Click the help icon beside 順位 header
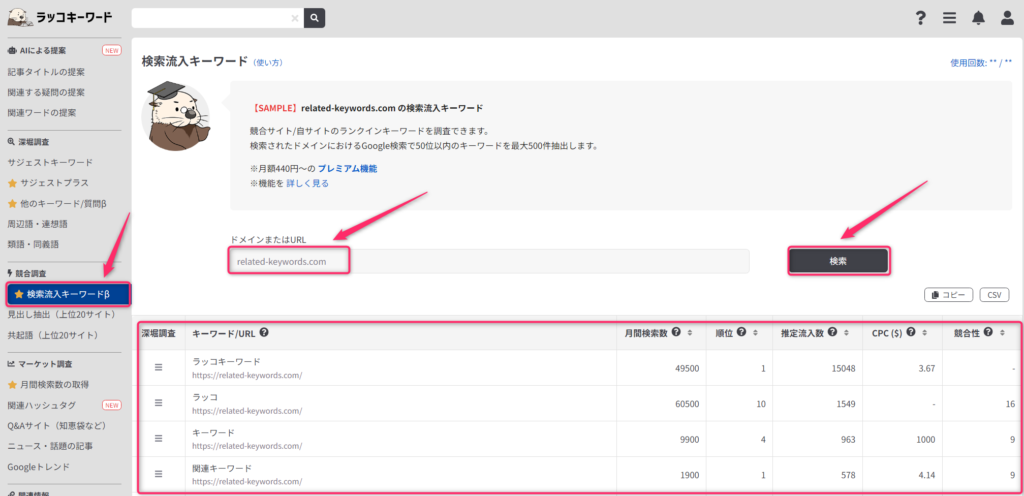The image size is (1024, 496). pyautogui.click(x=741, y=332)
